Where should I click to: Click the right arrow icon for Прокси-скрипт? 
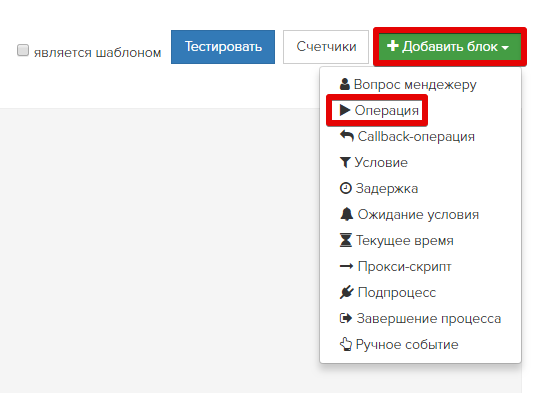(347, 266)
